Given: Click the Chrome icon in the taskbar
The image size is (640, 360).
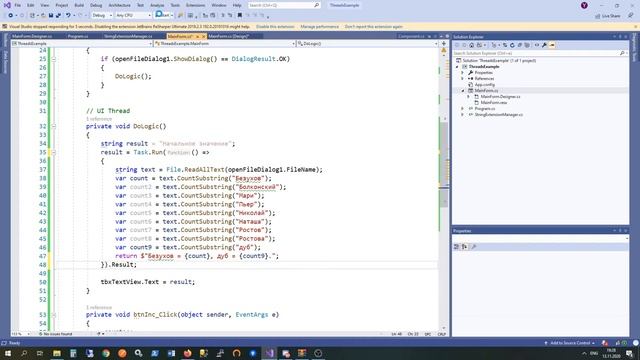Looking at the screenshot, I should click(106, 353).
